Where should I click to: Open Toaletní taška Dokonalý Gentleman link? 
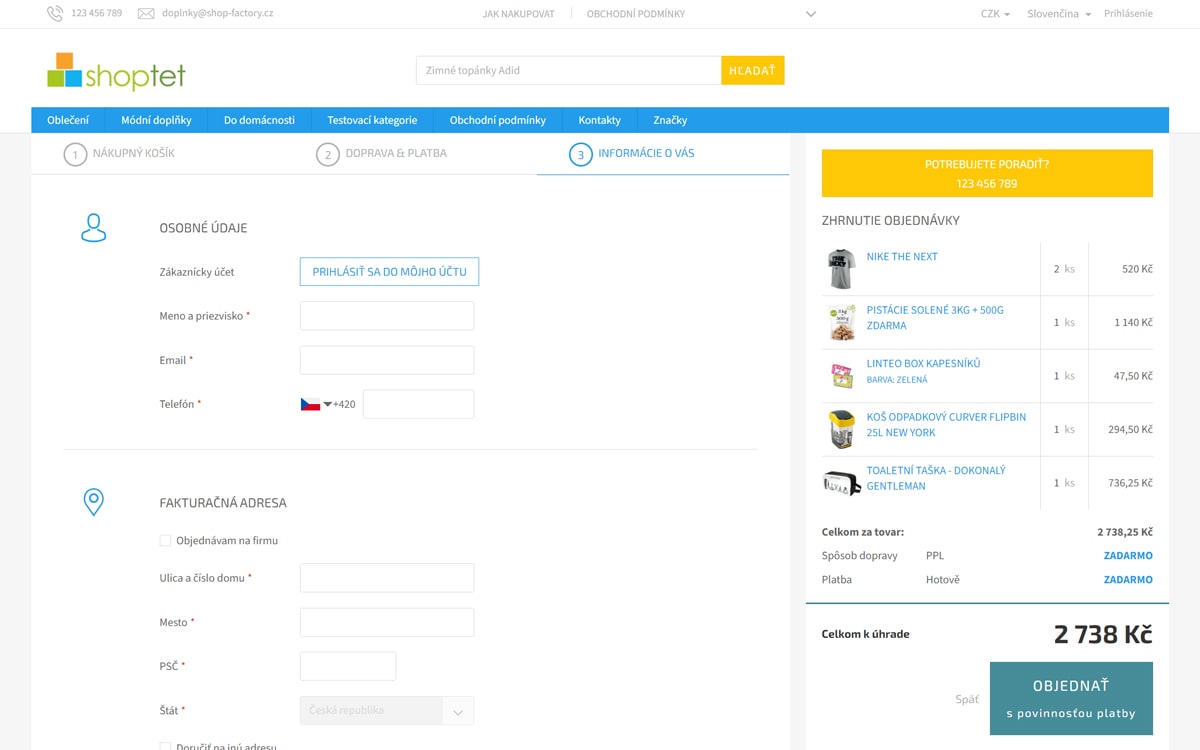pyautogui.click(x=936, y=478)
